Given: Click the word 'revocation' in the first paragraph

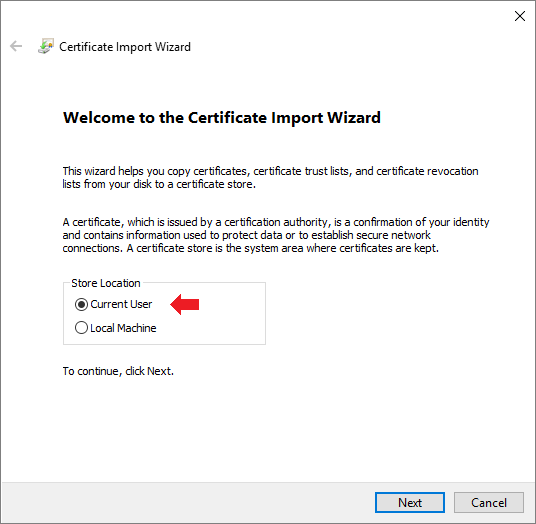Looking at the screenshot, I should tap(453, 171).
